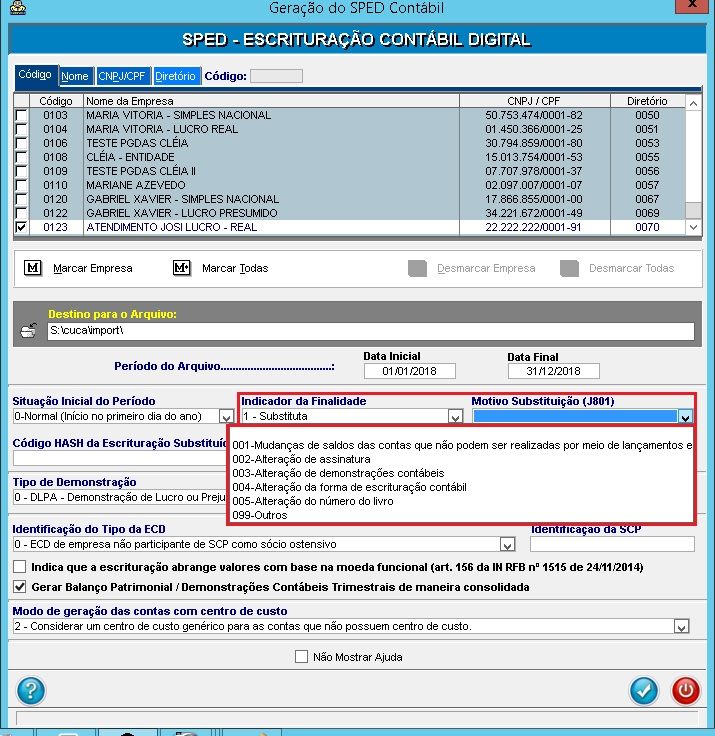Screen dimensions: 715x736
Task: Click the Desmarcar Todas gray icon
Action: coord(569,268)
